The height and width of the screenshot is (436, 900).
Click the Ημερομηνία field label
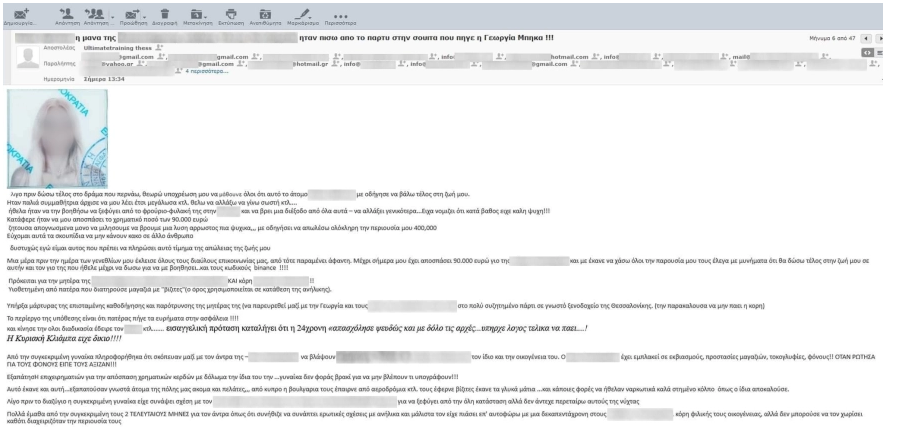59,79
